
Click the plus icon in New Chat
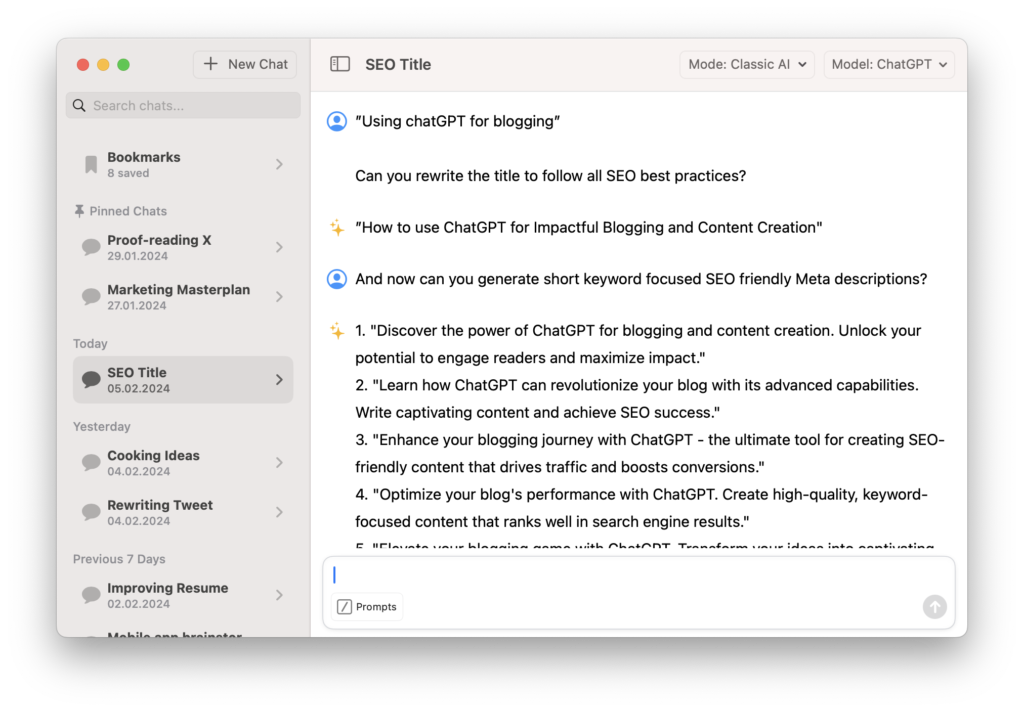(210, 64)
